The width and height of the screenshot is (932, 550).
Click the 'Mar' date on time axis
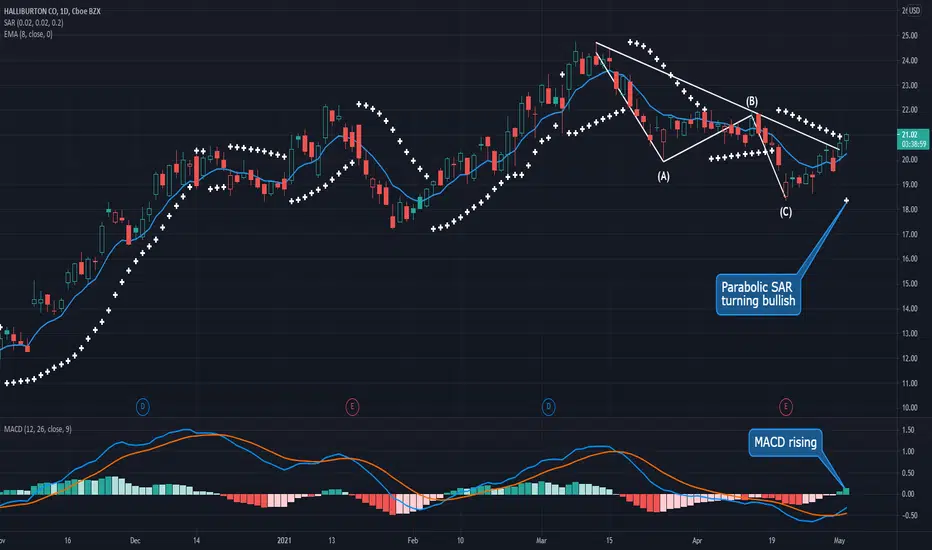coord(541,540)
